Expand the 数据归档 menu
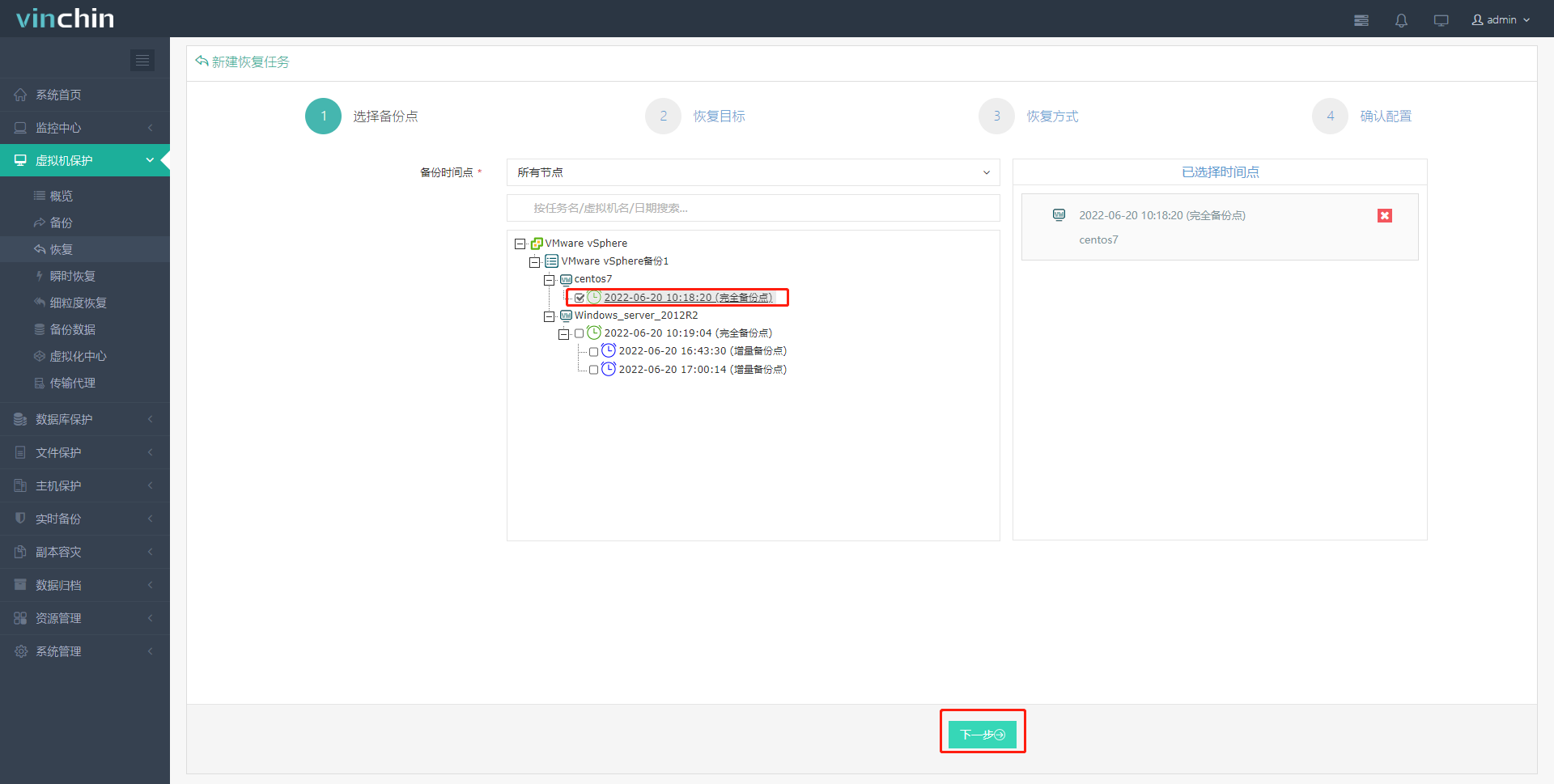Viewport: 1554px width, 784px height. pyautogui.click(x=85, y=585)
